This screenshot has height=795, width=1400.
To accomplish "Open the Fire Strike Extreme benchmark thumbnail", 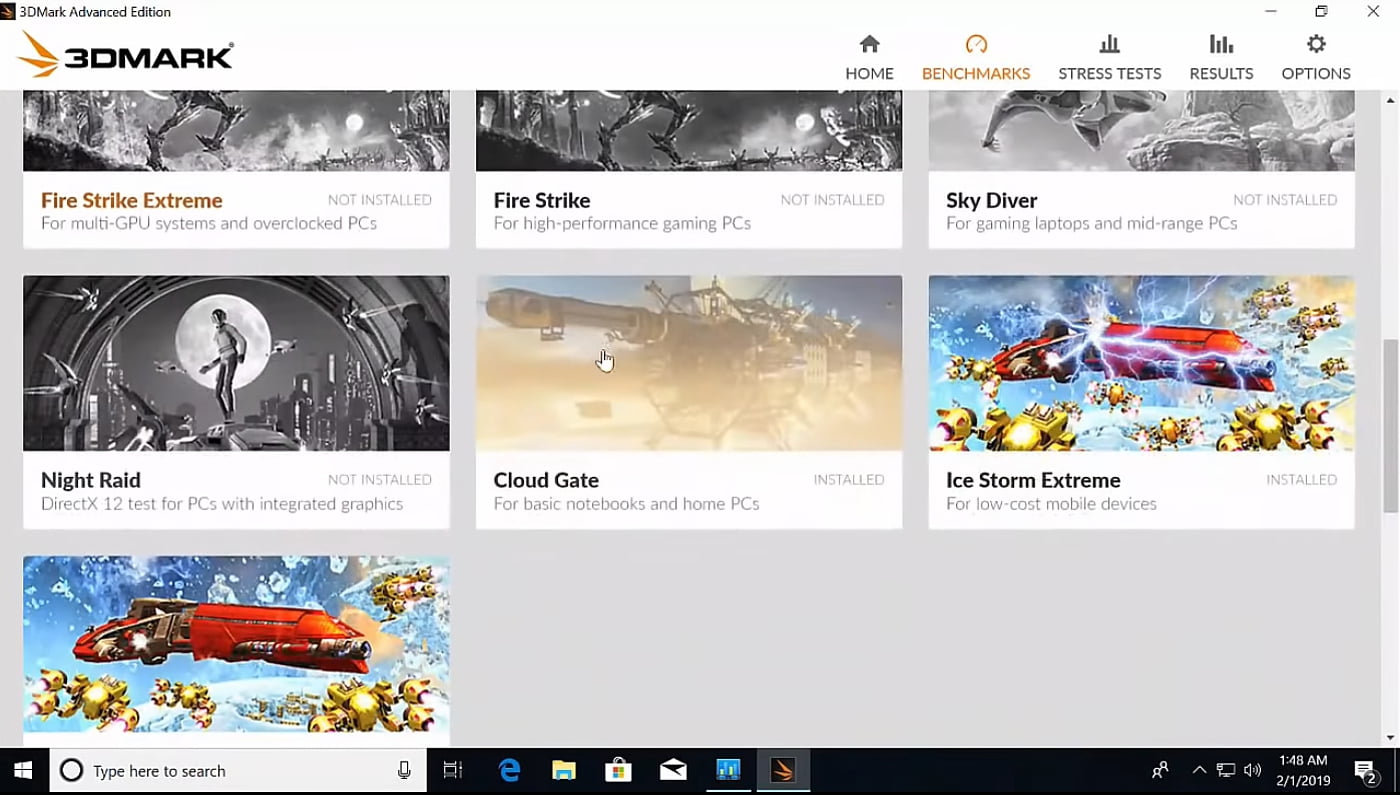I will tap(236, 131).
